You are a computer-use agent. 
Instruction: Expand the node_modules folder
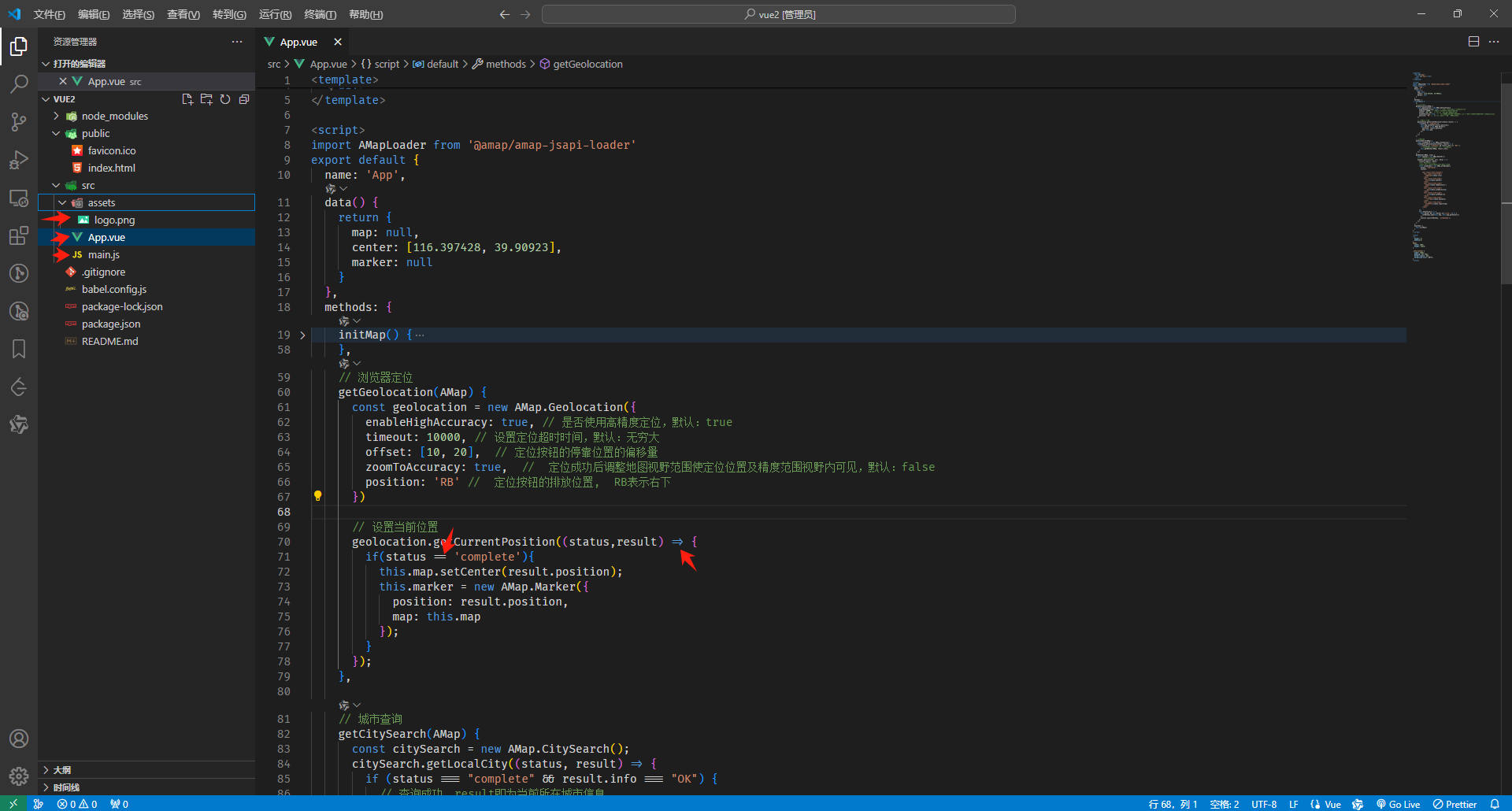point(56,116)
